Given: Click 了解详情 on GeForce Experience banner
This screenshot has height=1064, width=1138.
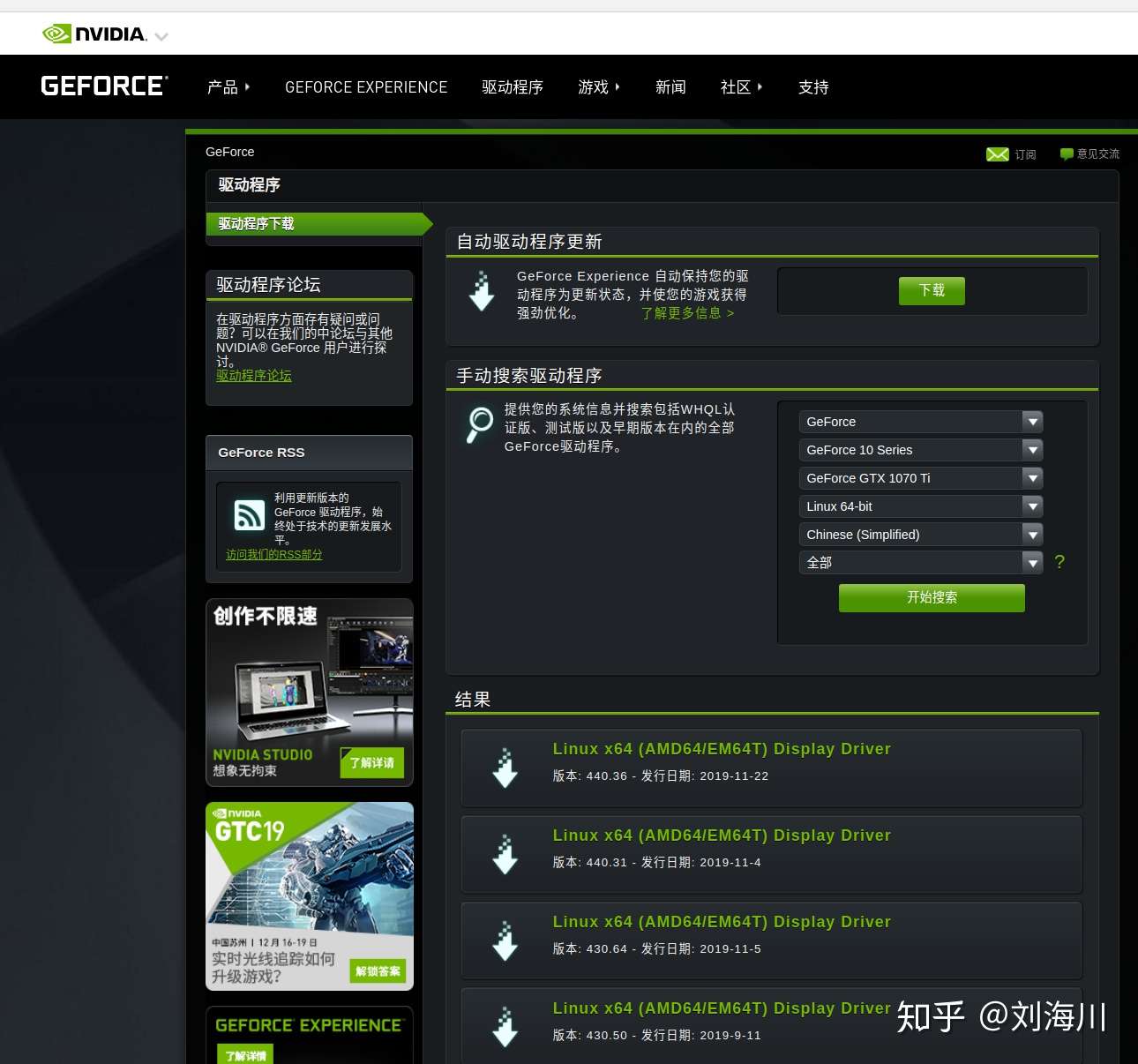Looking at the screenshot, I should [x=245, y=1055].
